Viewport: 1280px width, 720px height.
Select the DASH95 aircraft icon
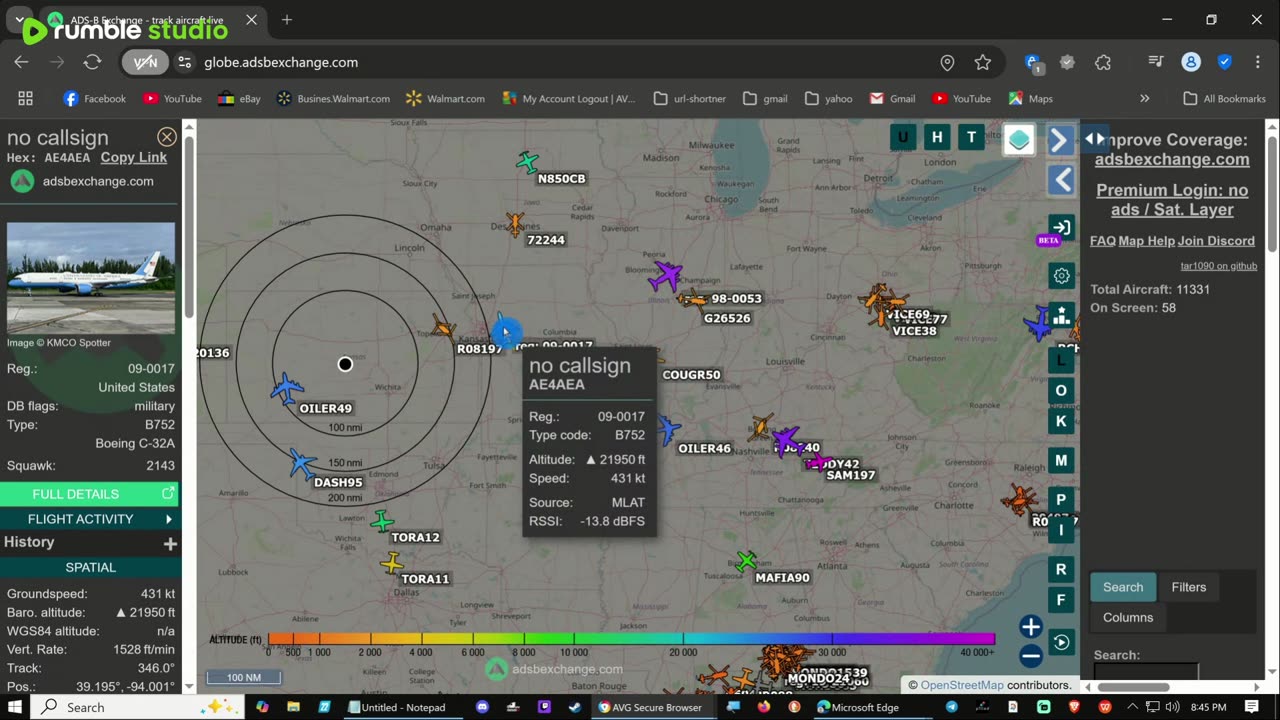point(302,464)
